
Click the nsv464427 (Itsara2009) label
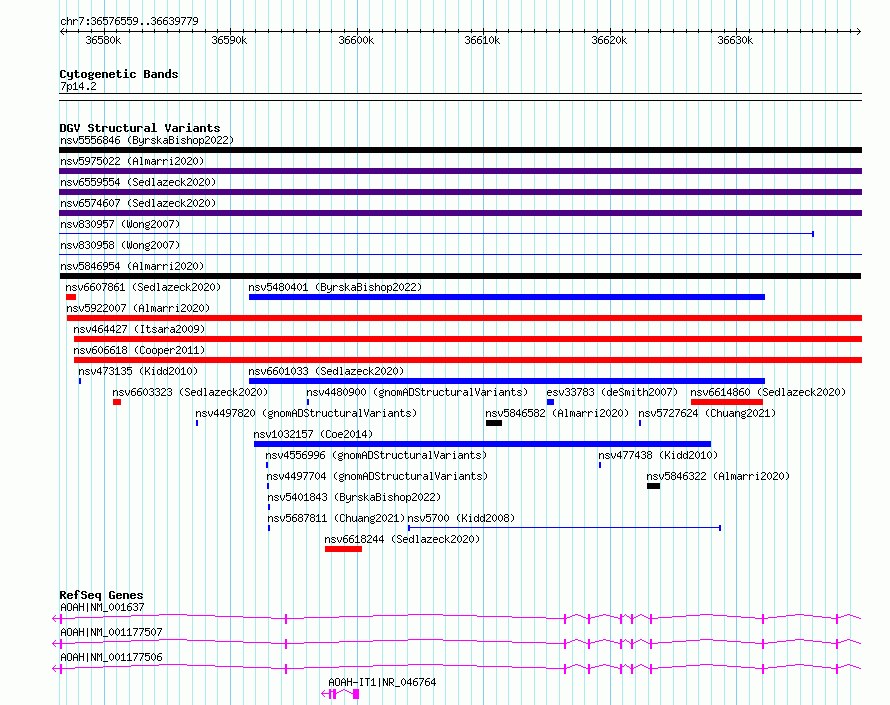pos(139,329)
